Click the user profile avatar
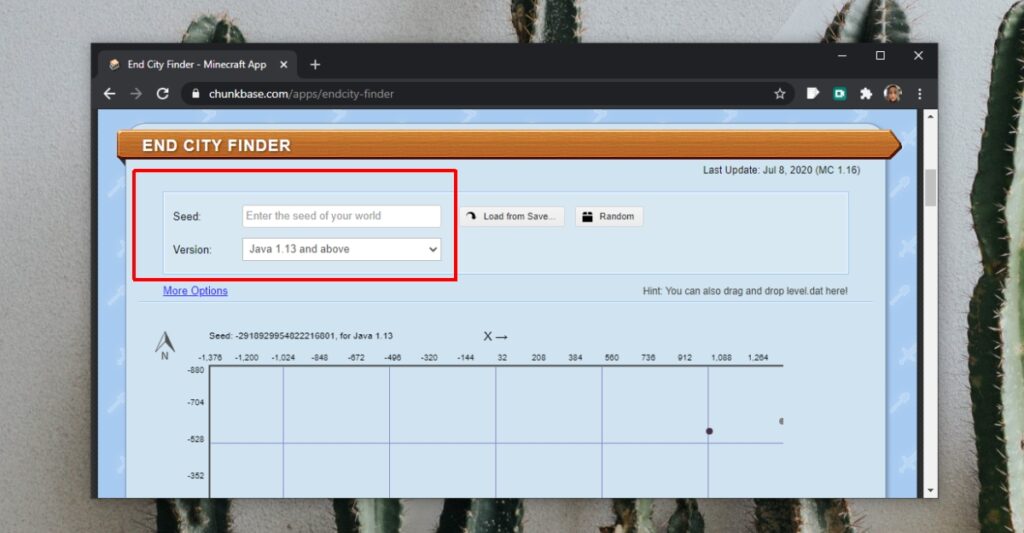Screen dimensions: 1024x533 tap(892, 94)
